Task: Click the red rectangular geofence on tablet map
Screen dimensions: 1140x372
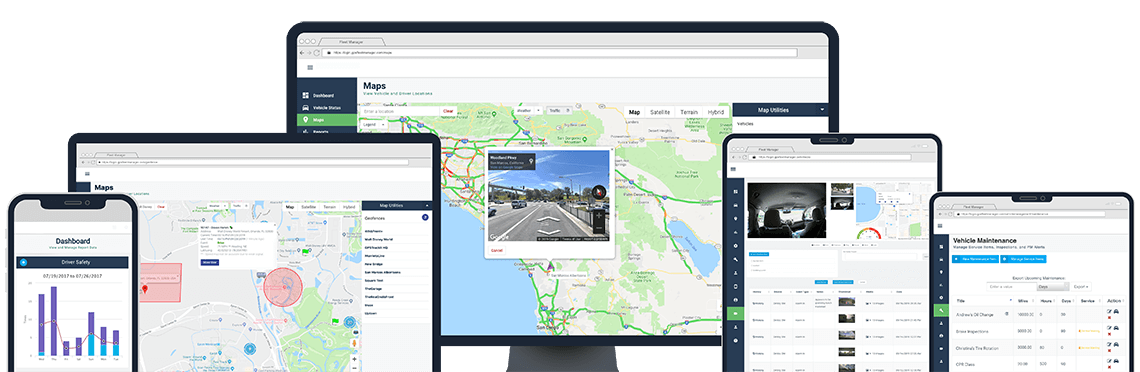Action: pos(161,283)
